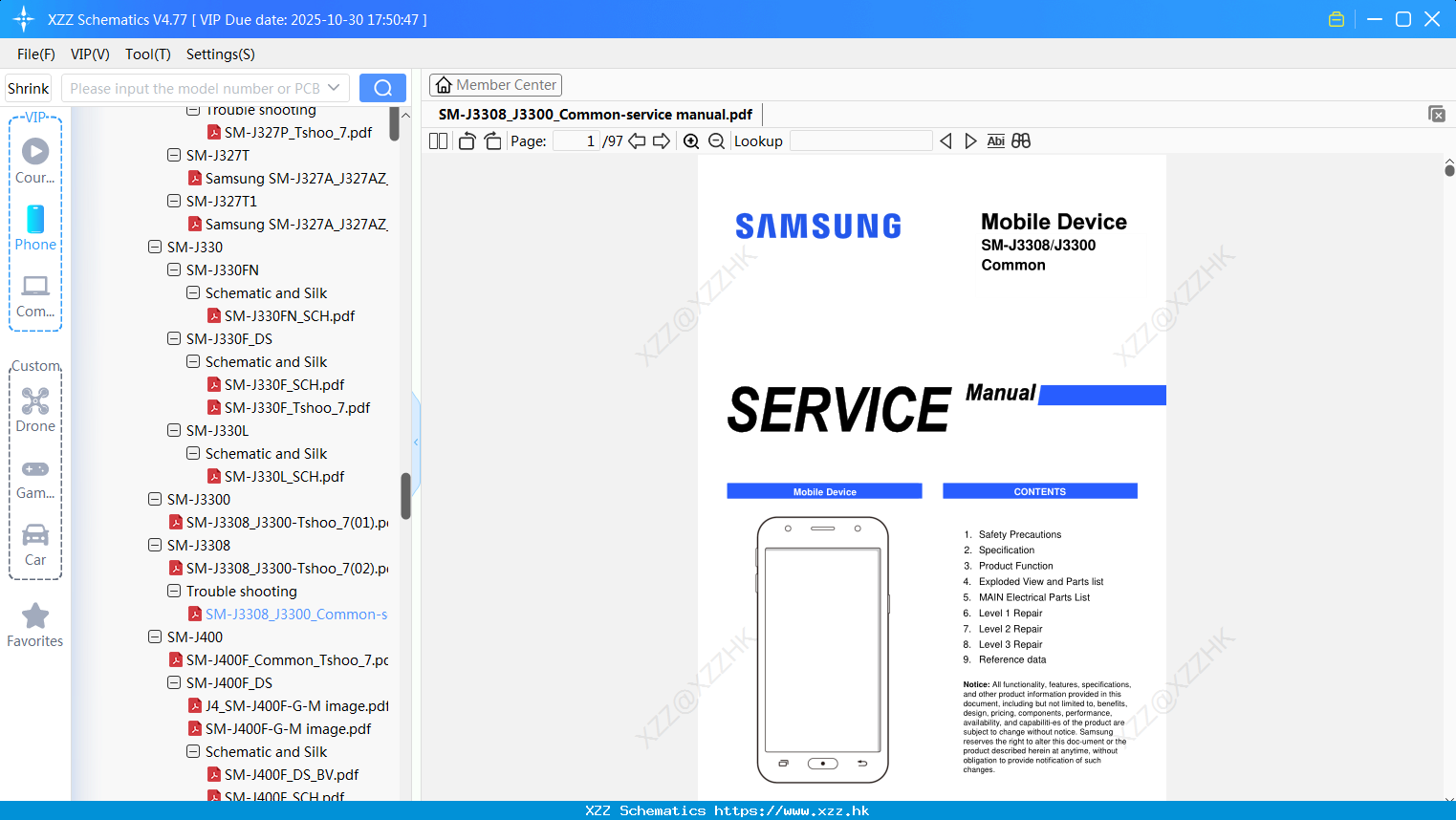Rotate page clockwise
The image size is (1456, 820).
(x=492, y=141)
